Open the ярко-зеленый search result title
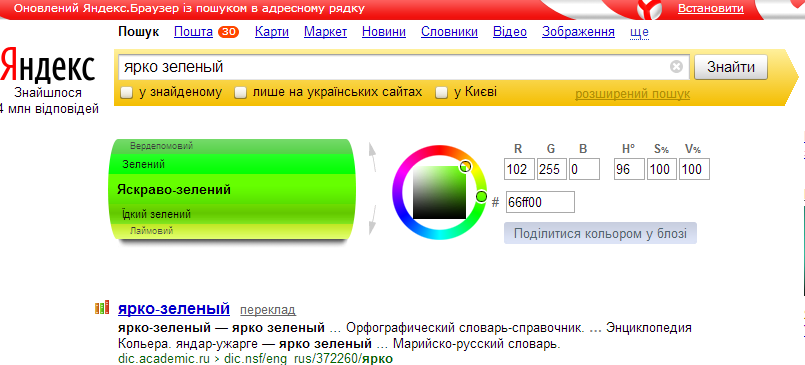This screenshot has width=805, height=365. tap(174, 309)
